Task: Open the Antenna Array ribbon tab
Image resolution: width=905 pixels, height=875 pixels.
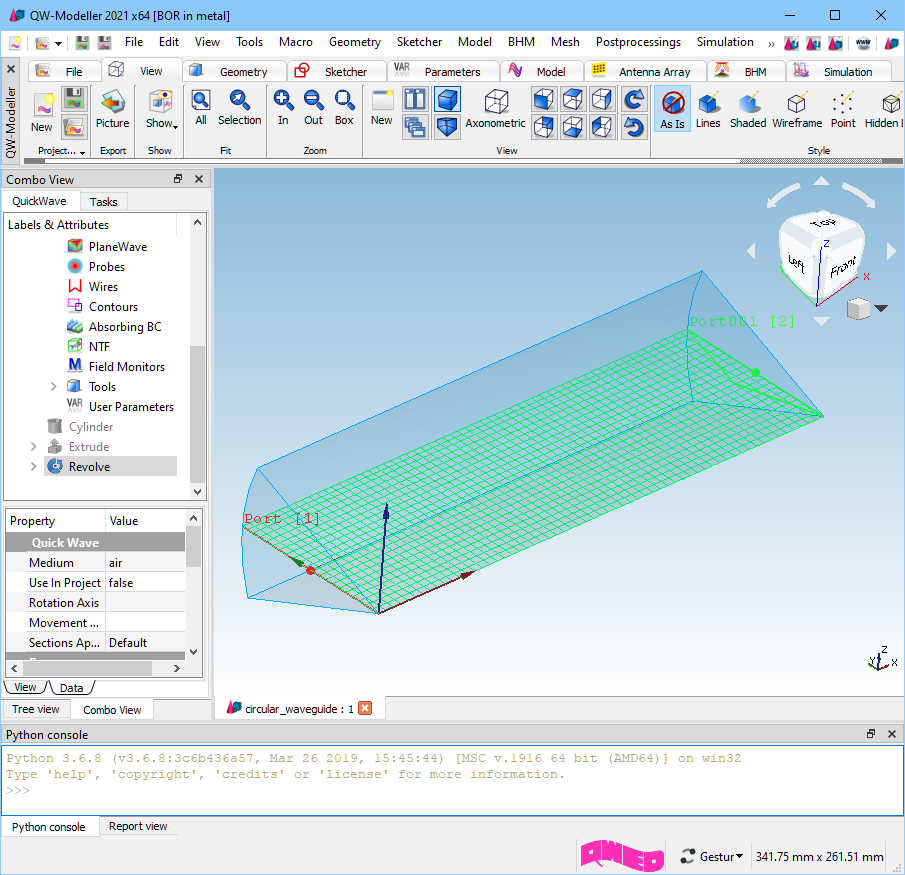Action: [644, 72]
